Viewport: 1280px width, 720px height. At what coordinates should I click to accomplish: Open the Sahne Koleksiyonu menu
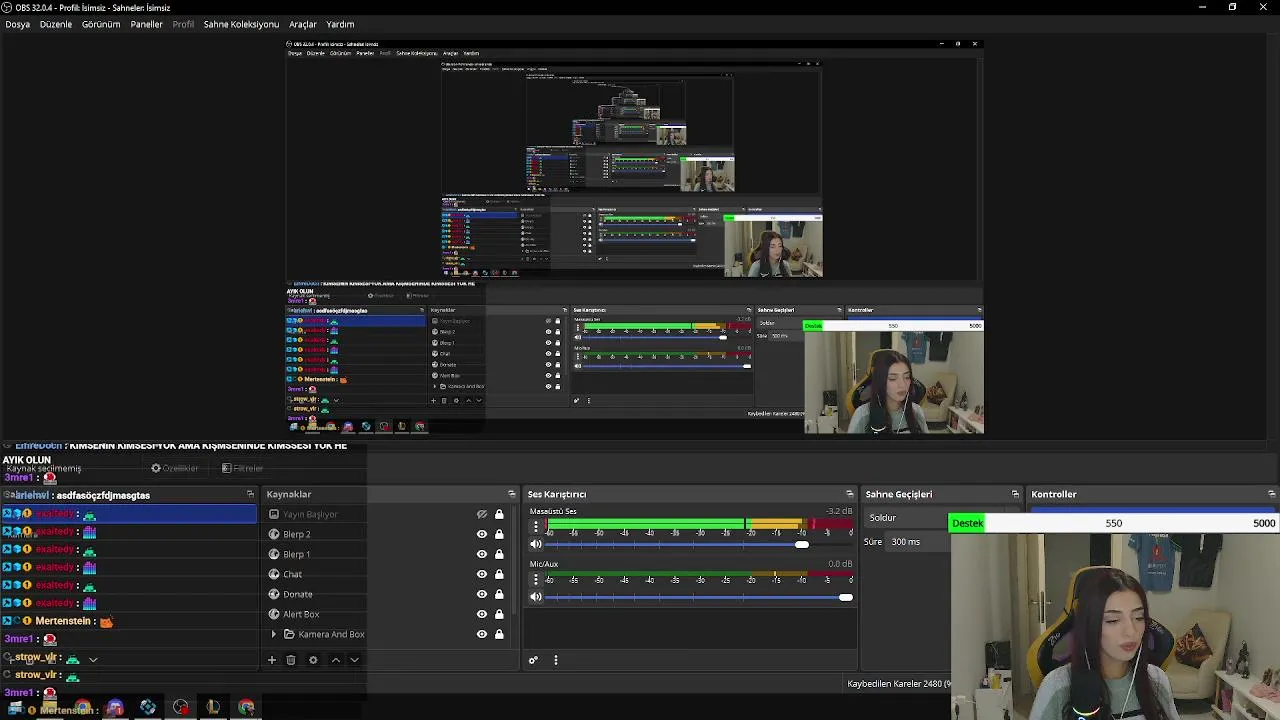coord(241,24)
